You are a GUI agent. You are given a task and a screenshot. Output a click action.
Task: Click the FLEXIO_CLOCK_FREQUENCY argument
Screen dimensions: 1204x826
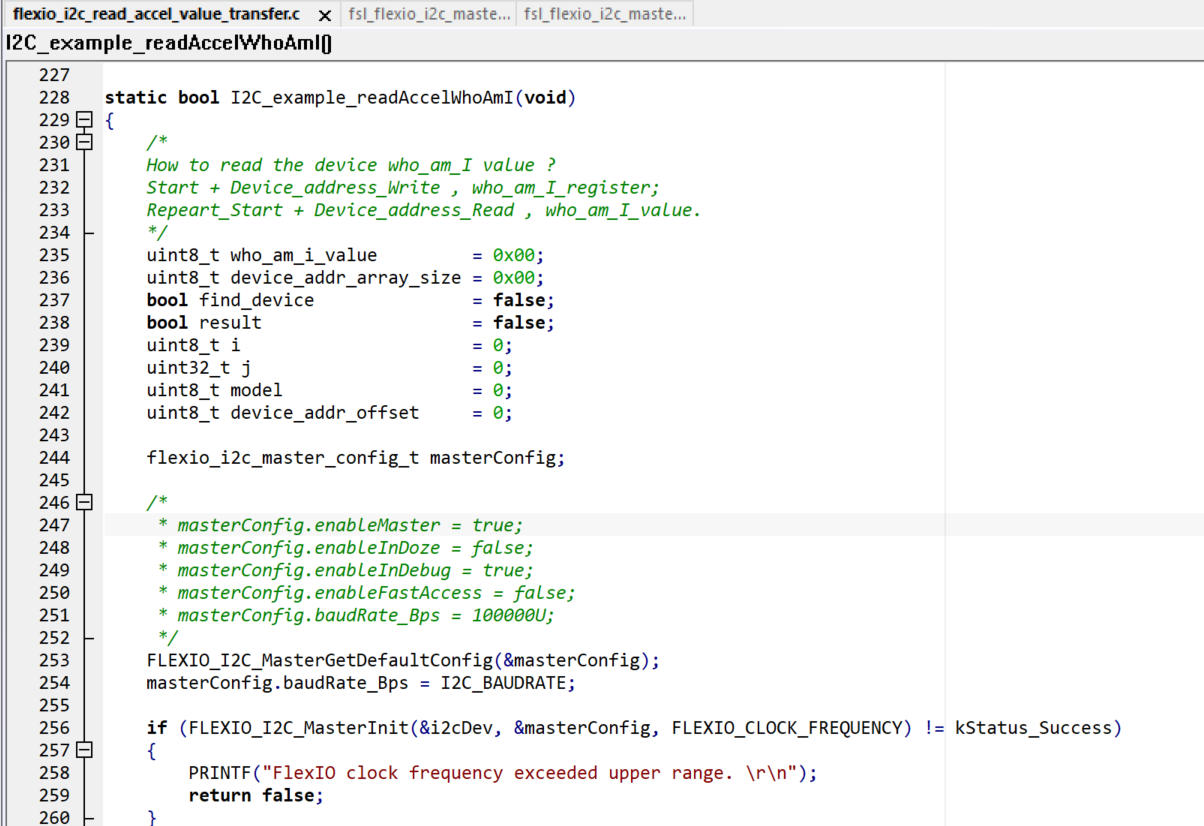click(787, 728)
